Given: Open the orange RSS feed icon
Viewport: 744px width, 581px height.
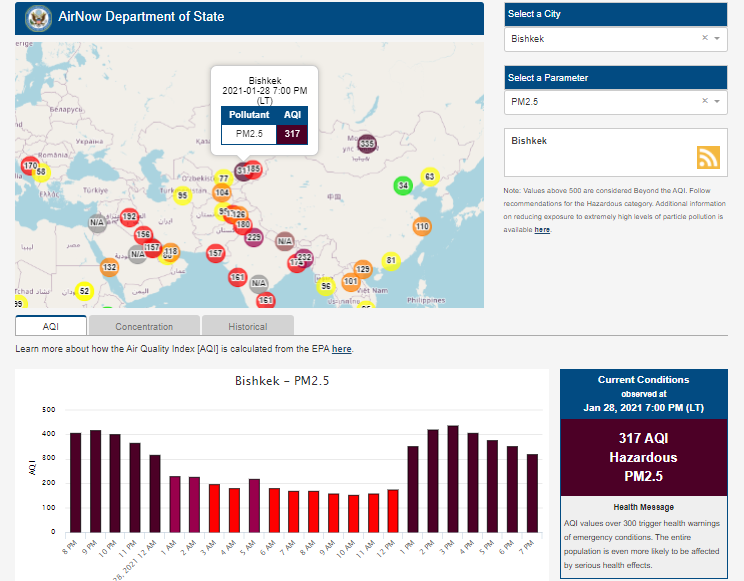Looking at the screenshot, I should click(708, 157).
